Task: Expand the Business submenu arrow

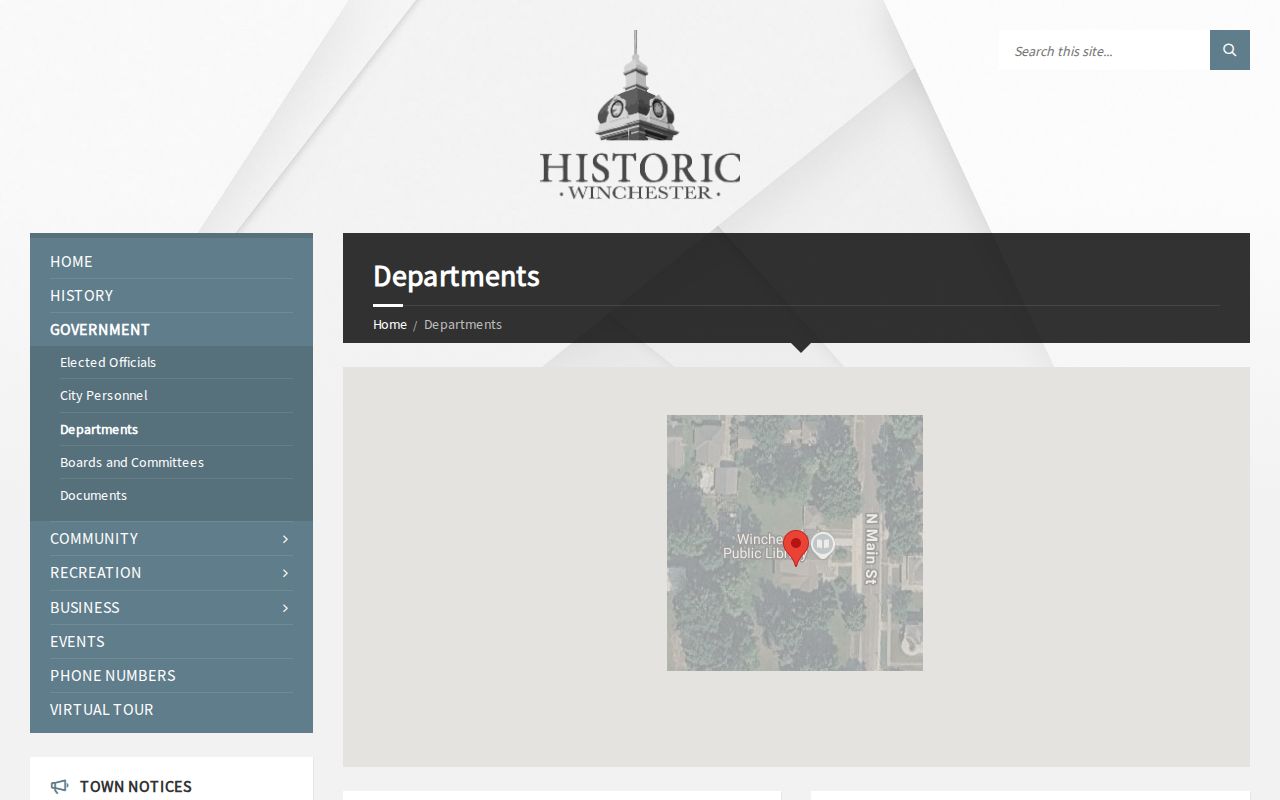Action: pos(285,608)
